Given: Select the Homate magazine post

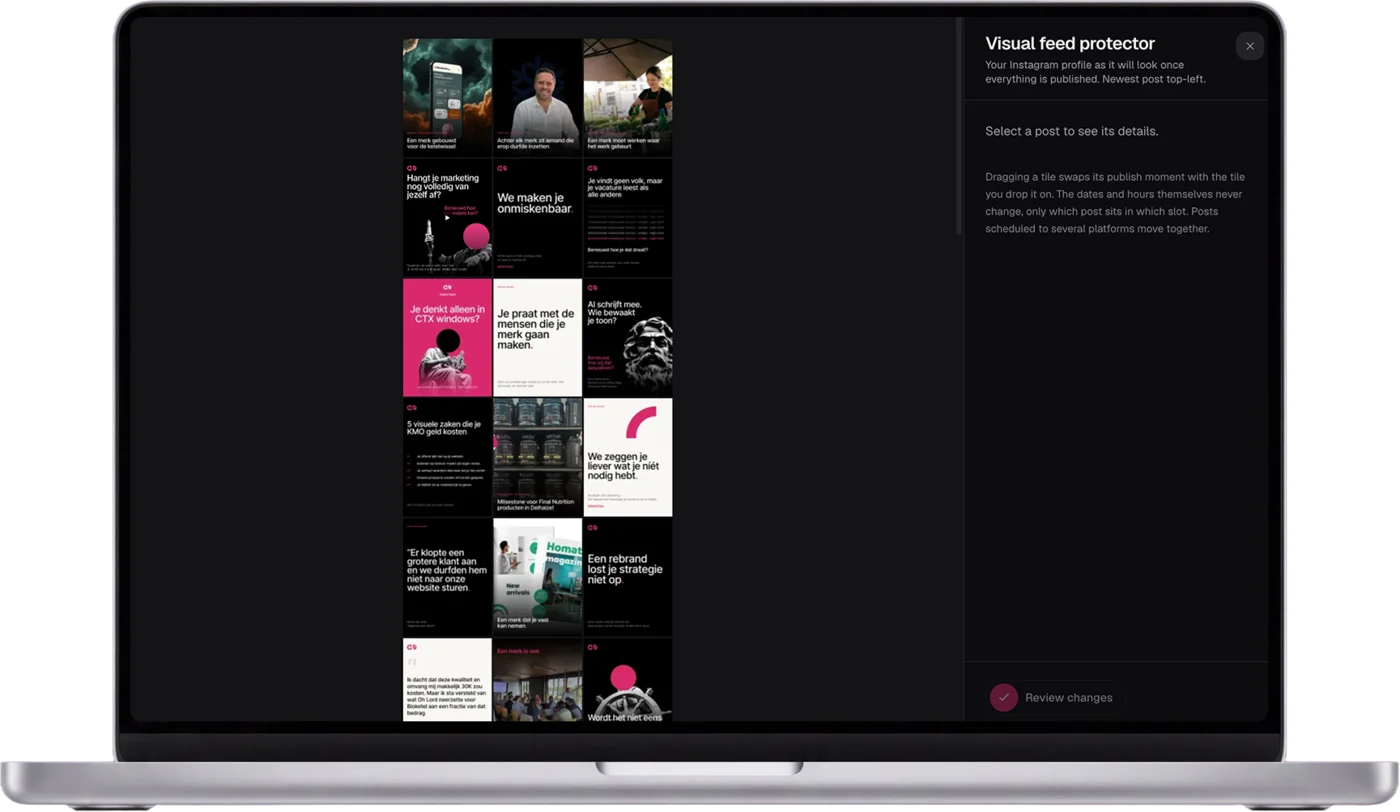Looking at the screenshot, I should coord(537,577).
